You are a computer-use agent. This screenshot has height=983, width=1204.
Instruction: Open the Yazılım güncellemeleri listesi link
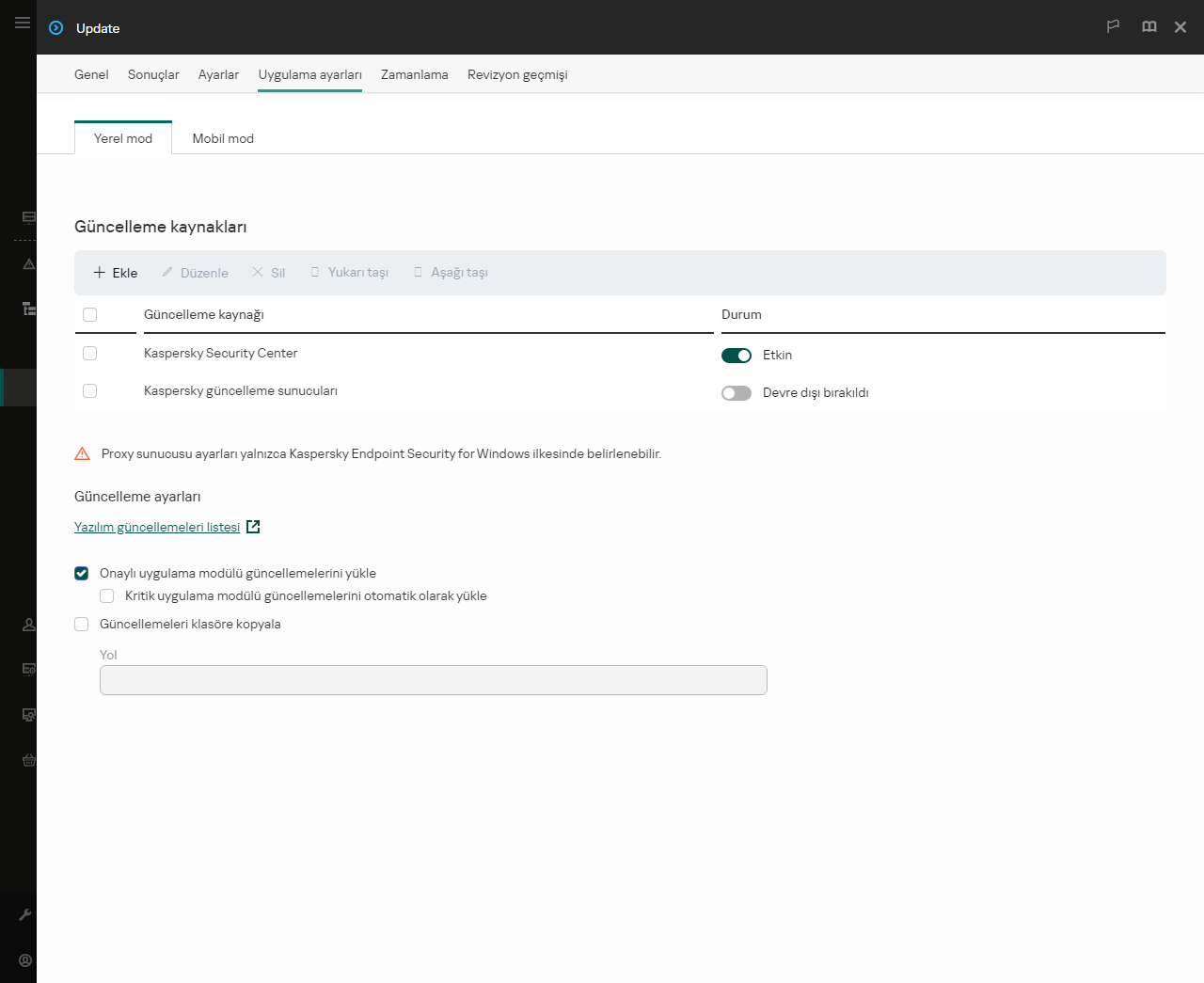[x=157, y=527]
